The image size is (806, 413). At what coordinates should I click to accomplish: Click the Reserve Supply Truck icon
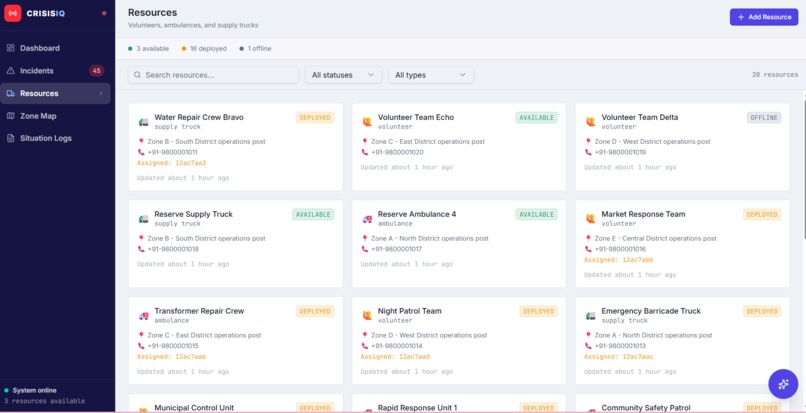coord(143,219)
